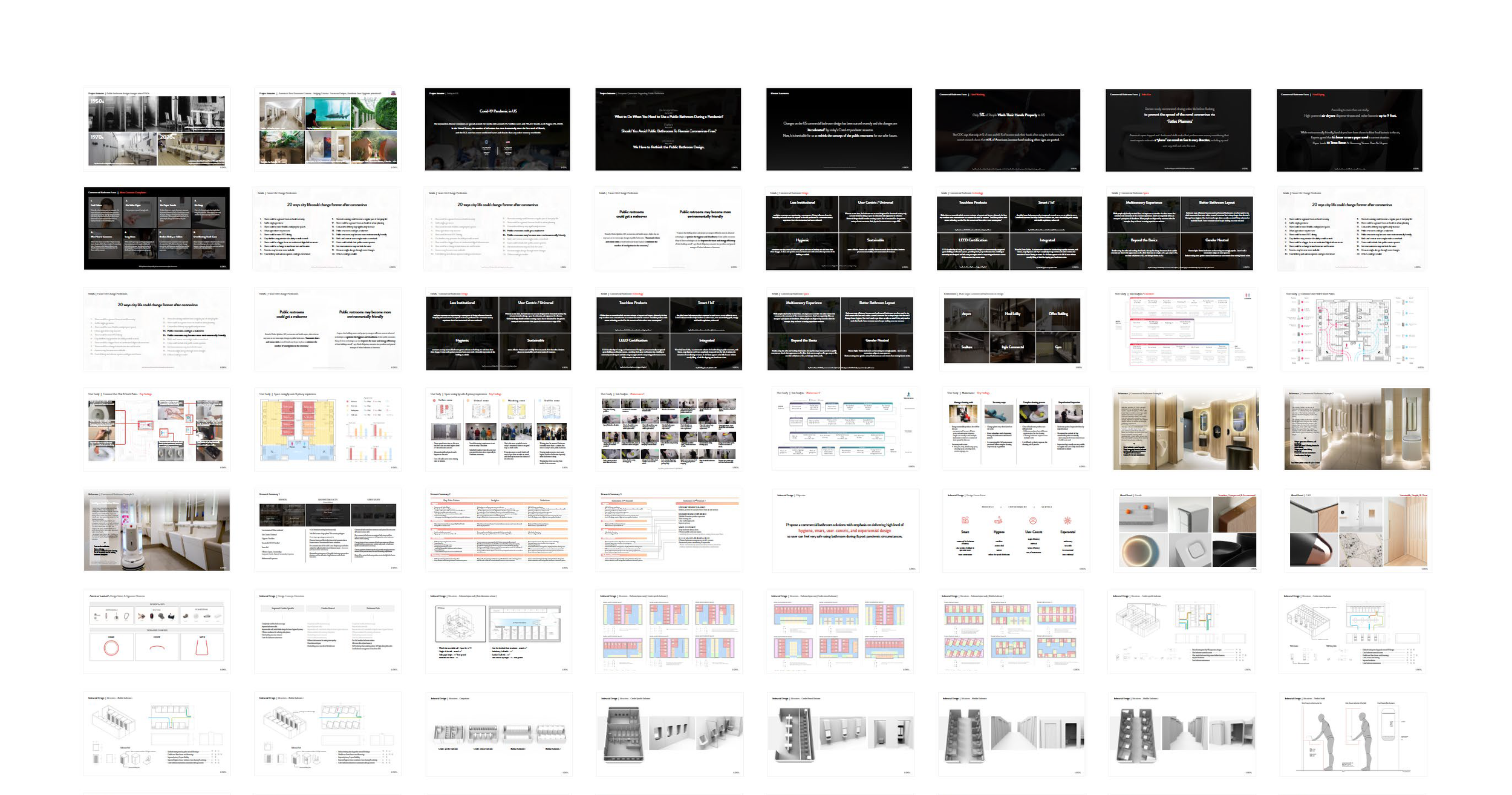Open the Toilet Plumes facts slide
Viewport: 1512px width, 795px height.
(1178, 130)
